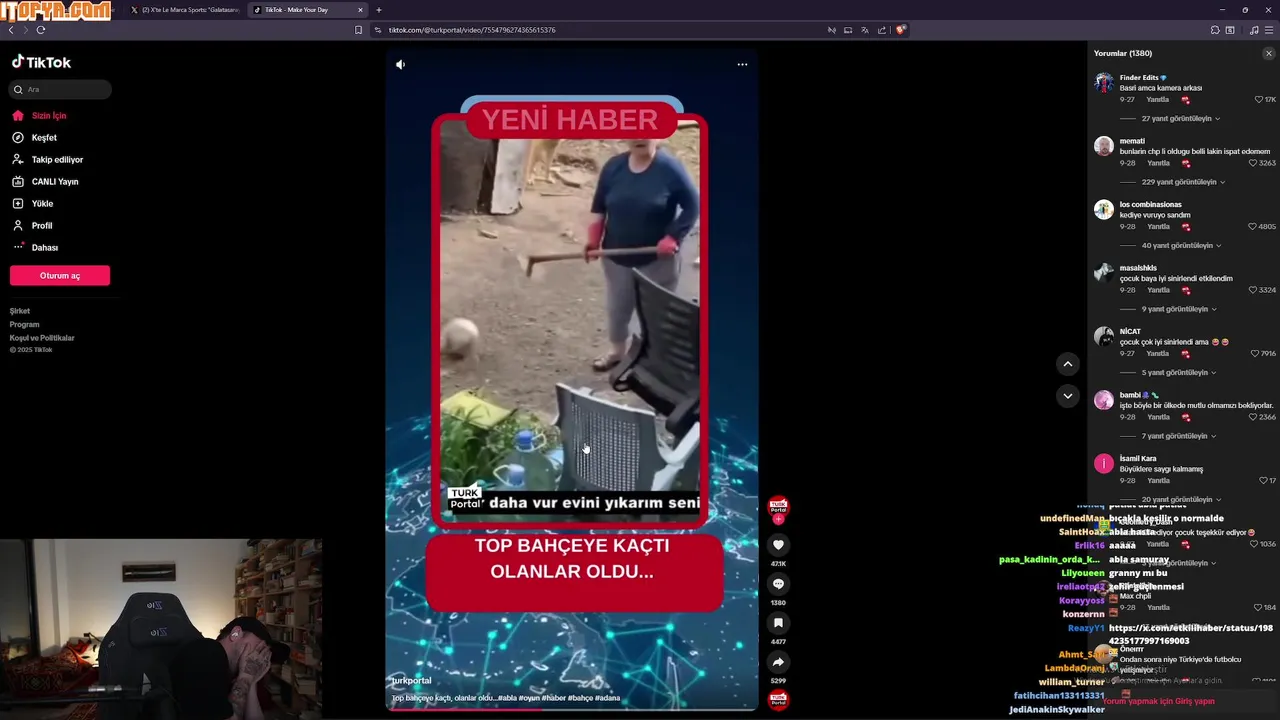Bookmark the video with save icon
The image size is (1280, 720).
(x=778, y=623)
